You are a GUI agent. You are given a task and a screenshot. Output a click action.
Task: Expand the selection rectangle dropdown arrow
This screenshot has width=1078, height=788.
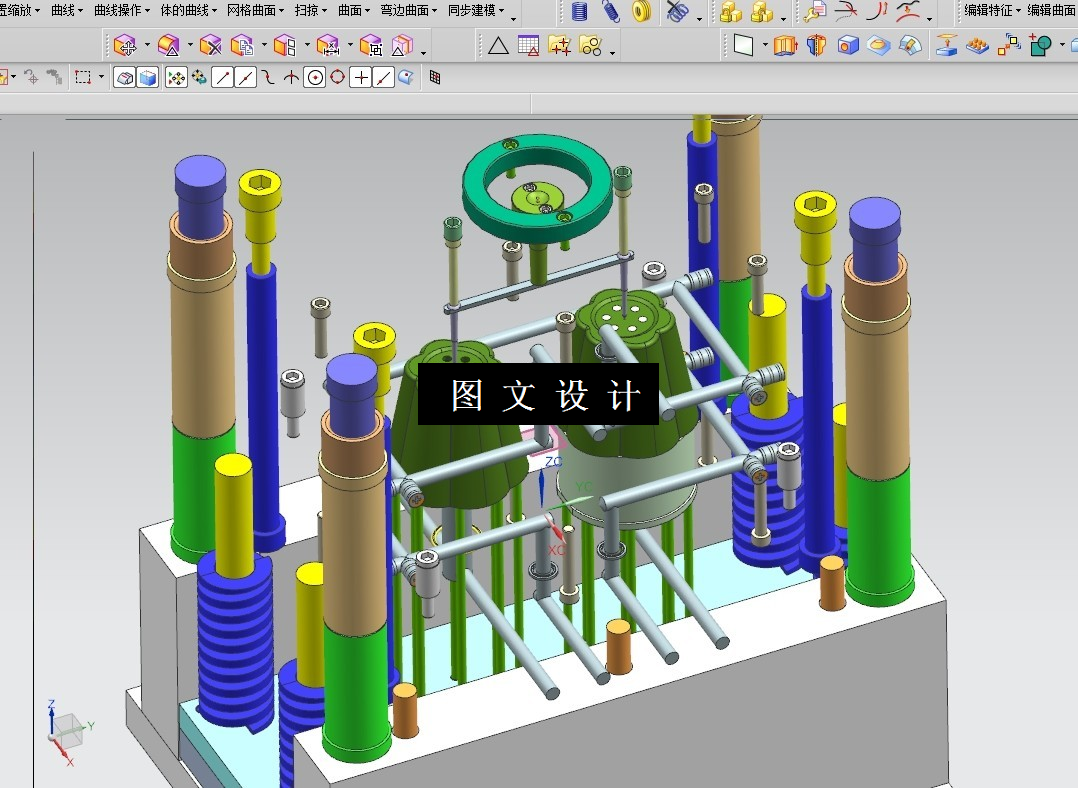point(101,77)
